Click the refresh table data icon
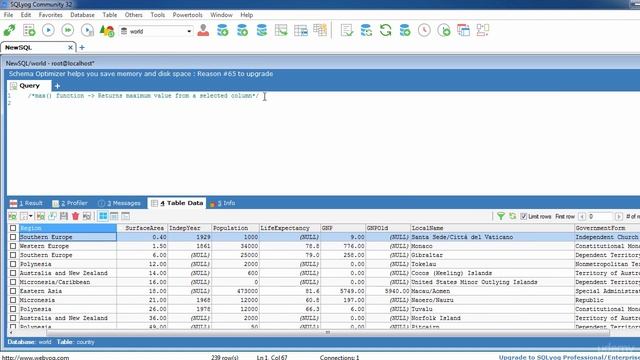The width and height of the screenshot is (640, 360). [512, 216]
